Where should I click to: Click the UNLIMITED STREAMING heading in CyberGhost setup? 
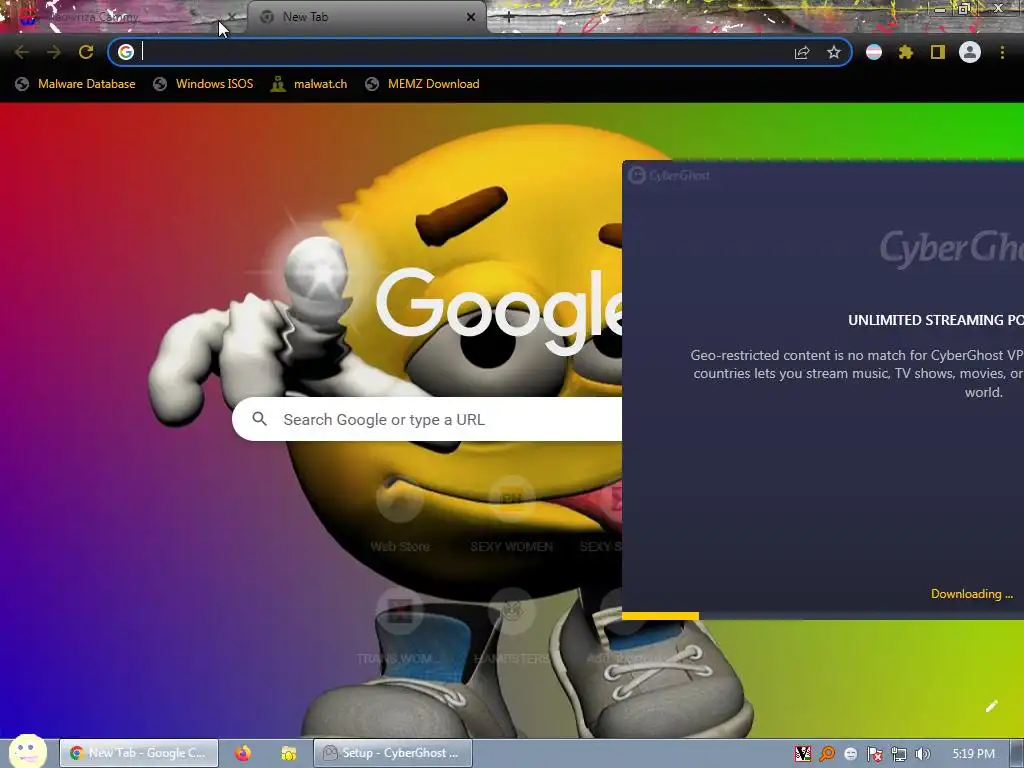936,320
